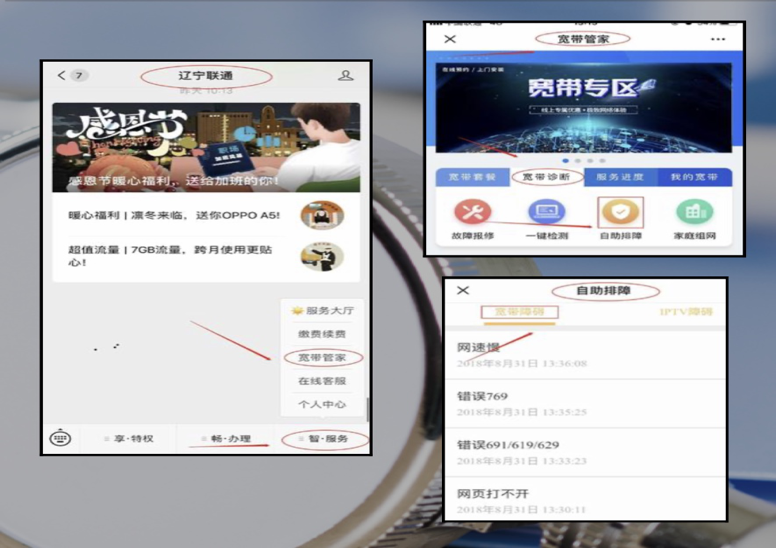
Task: Close the 宽带管家 page
Action: [450, 39]
